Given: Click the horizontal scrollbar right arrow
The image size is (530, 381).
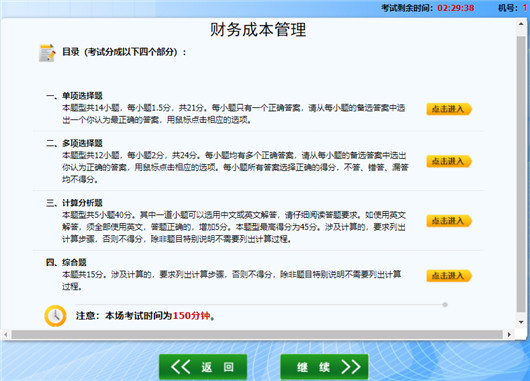Looking at the screenshot, I should click(x=509, y=335).
